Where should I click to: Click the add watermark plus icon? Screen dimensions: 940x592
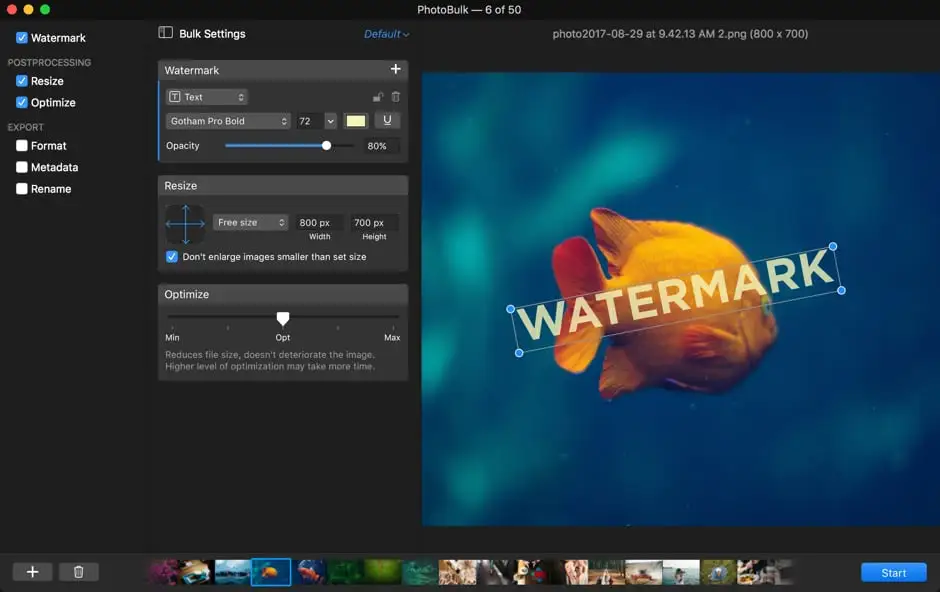coord(395,70)
